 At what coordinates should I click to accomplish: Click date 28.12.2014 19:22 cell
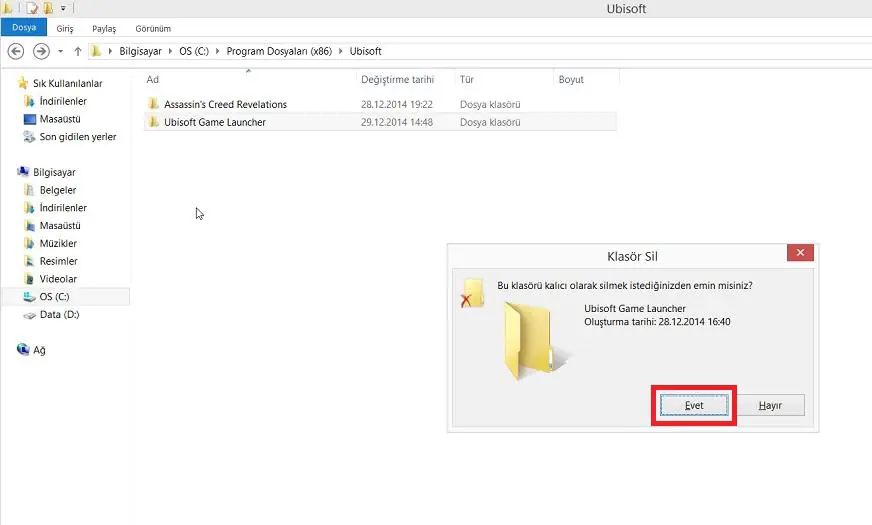(397, 105)
